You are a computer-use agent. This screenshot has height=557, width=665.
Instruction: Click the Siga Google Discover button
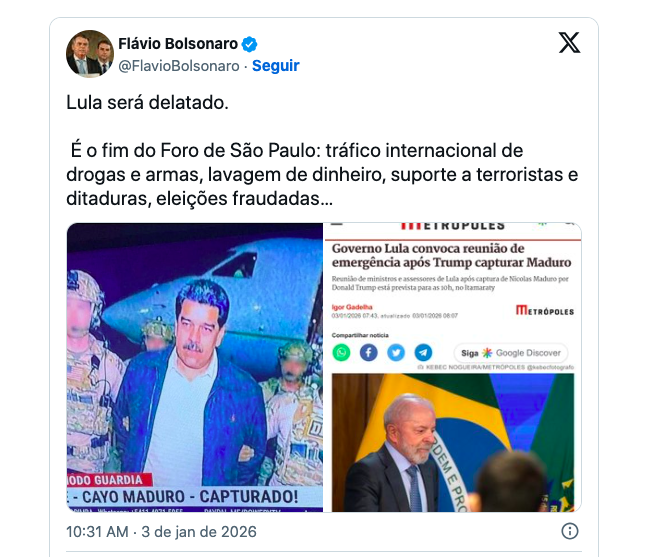pos(511,353)
